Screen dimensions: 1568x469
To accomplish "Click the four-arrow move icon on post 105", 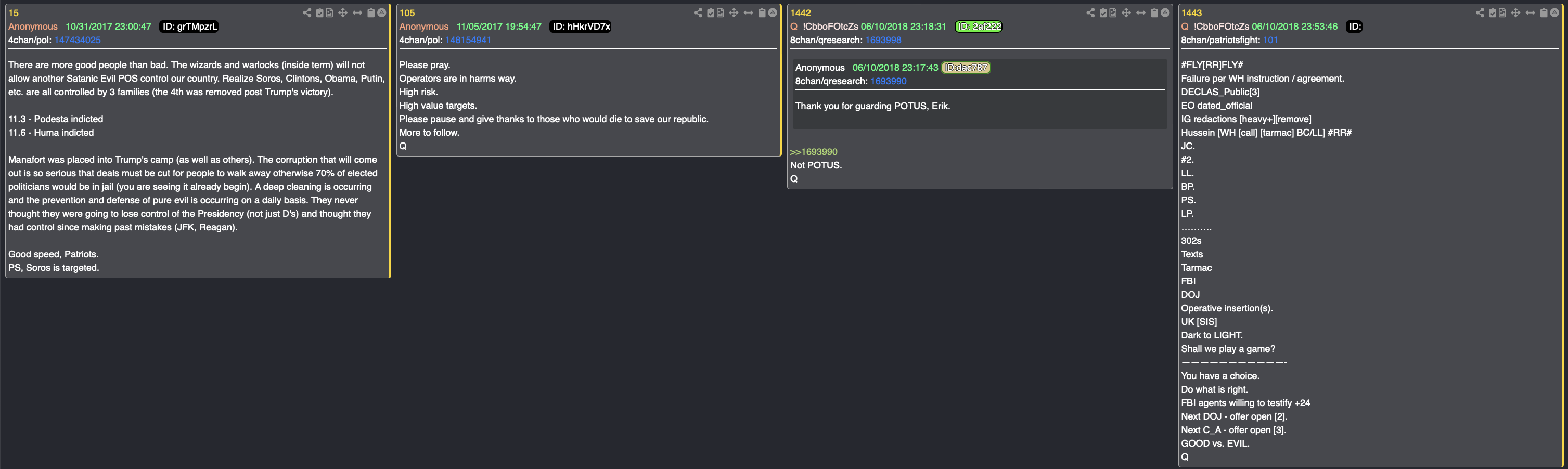I will (x=734, y=13).
